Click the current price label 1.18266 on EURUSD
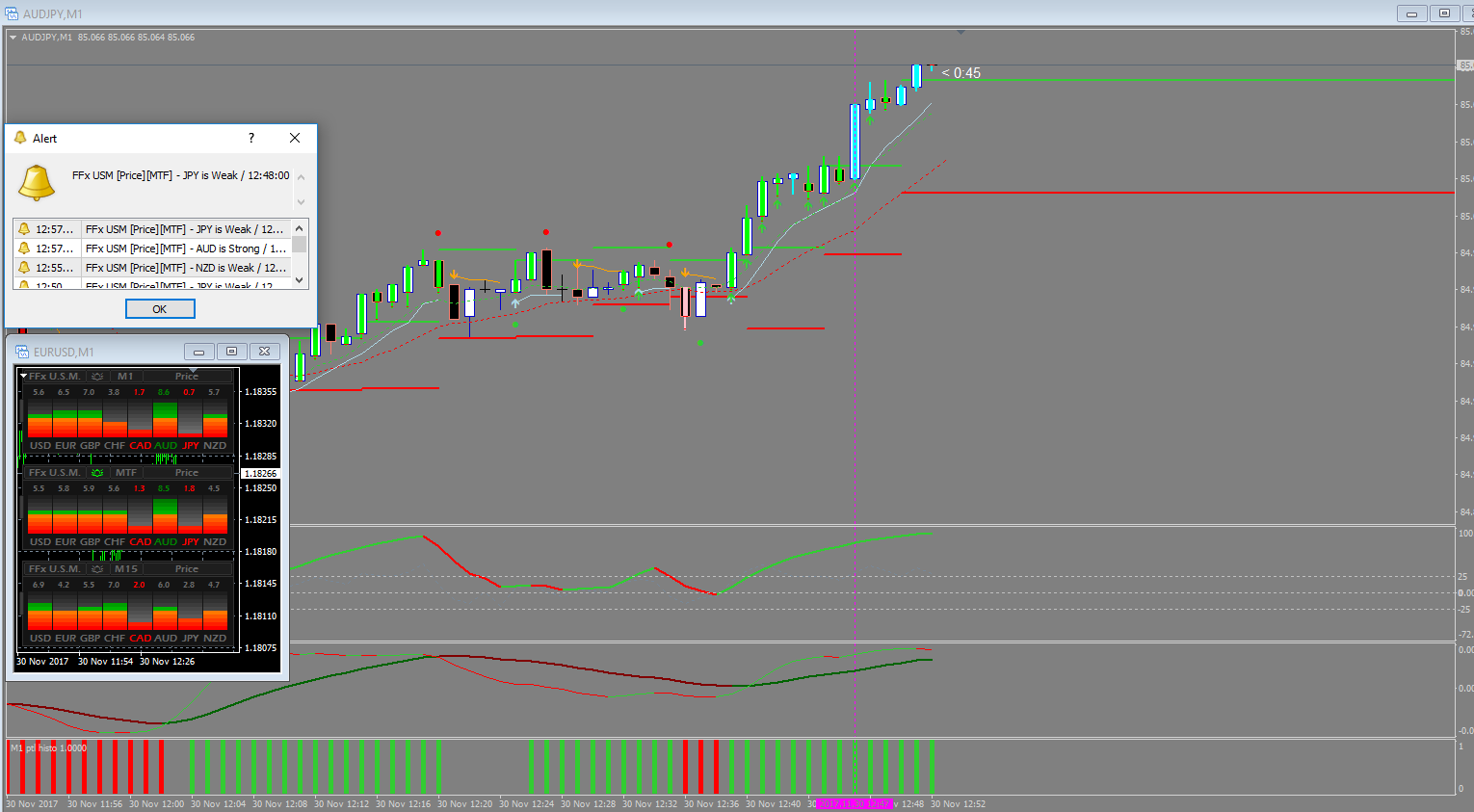The height and width of the screenshot is (812, 1474). 260,474
